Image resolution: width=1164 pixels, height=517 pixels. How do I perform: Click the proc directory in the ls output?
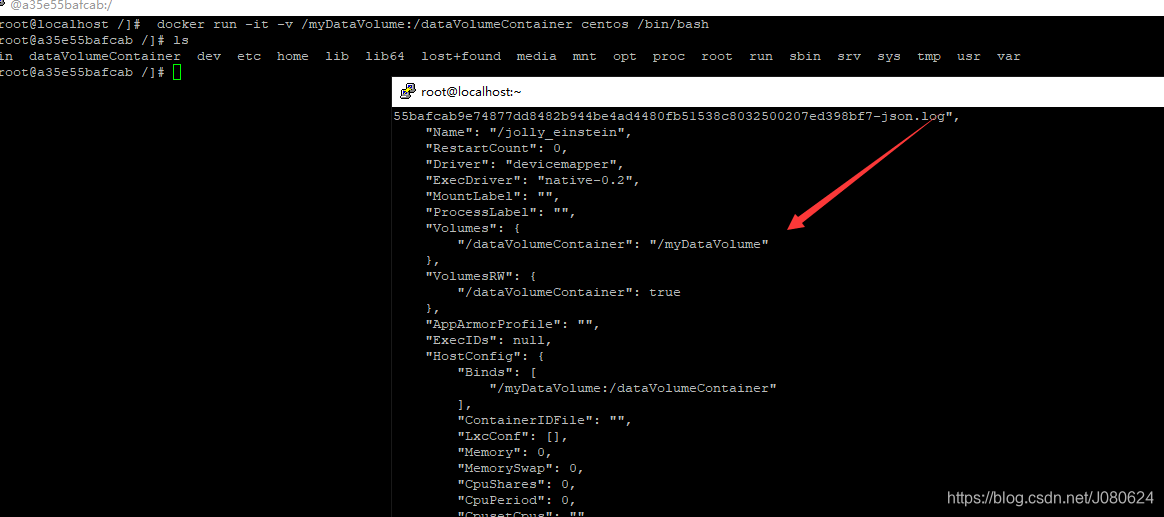point(669,56)
